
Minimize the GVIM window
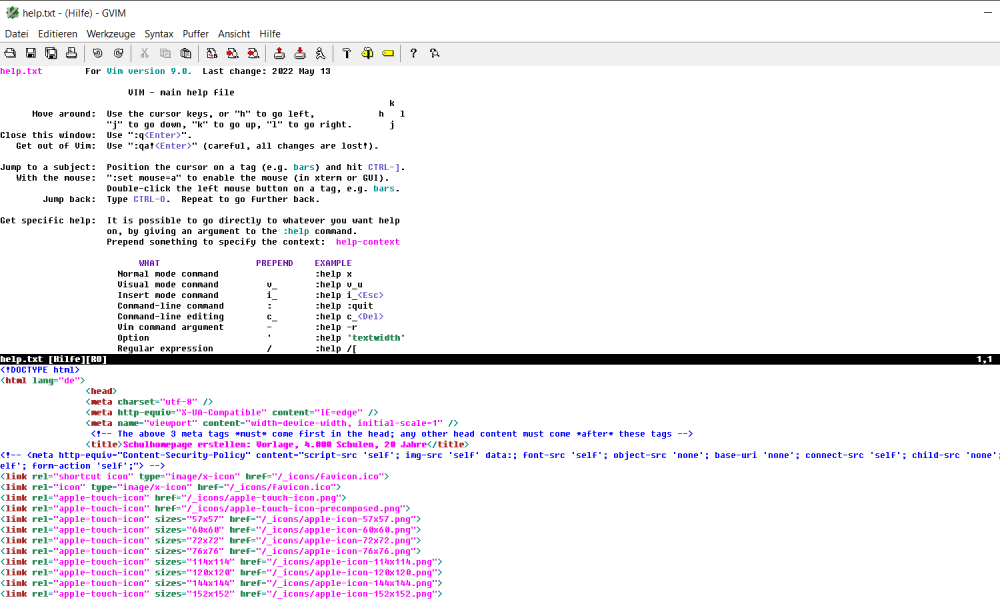[988, 13]
